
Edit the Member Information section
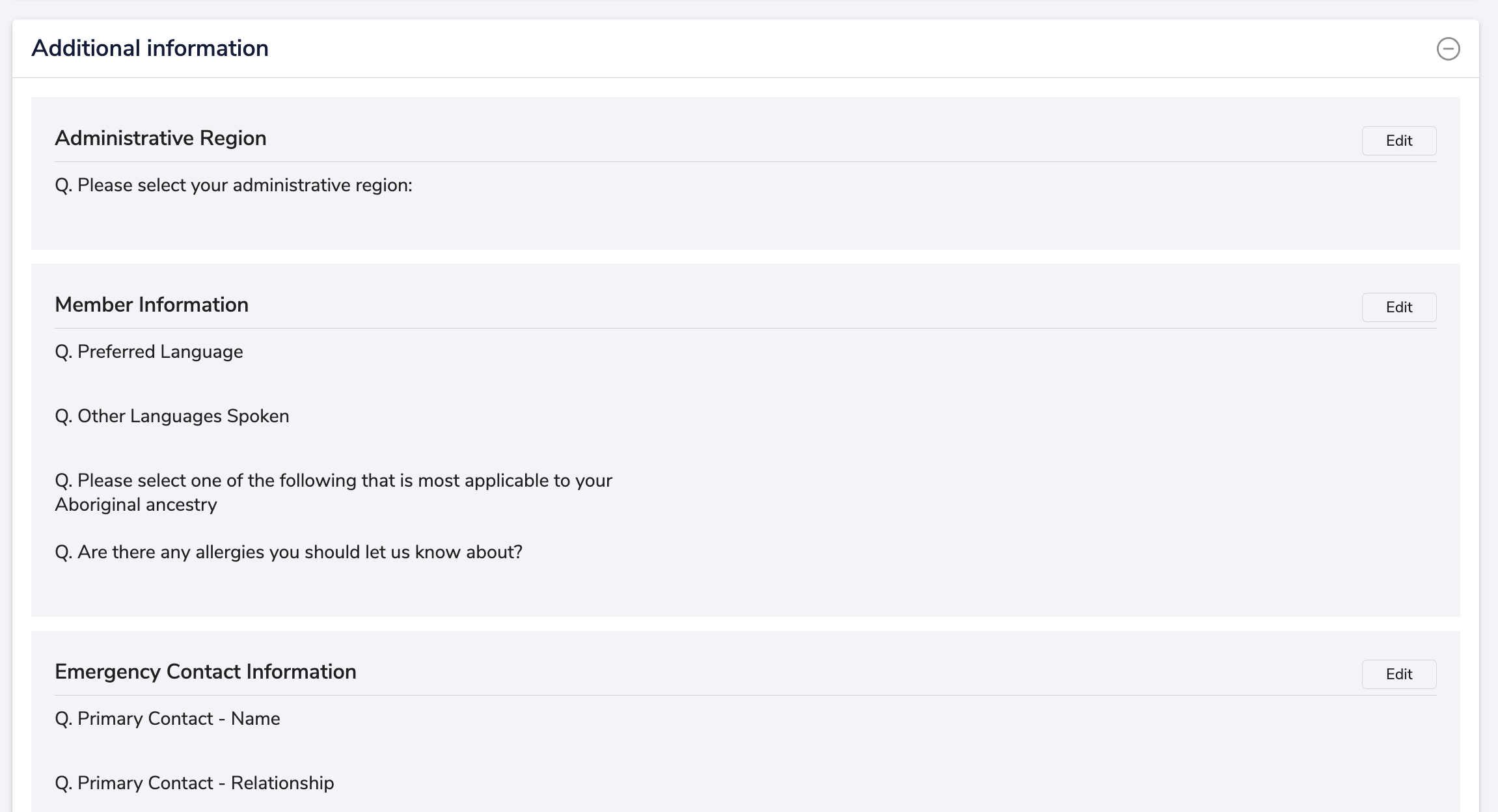1398,307
